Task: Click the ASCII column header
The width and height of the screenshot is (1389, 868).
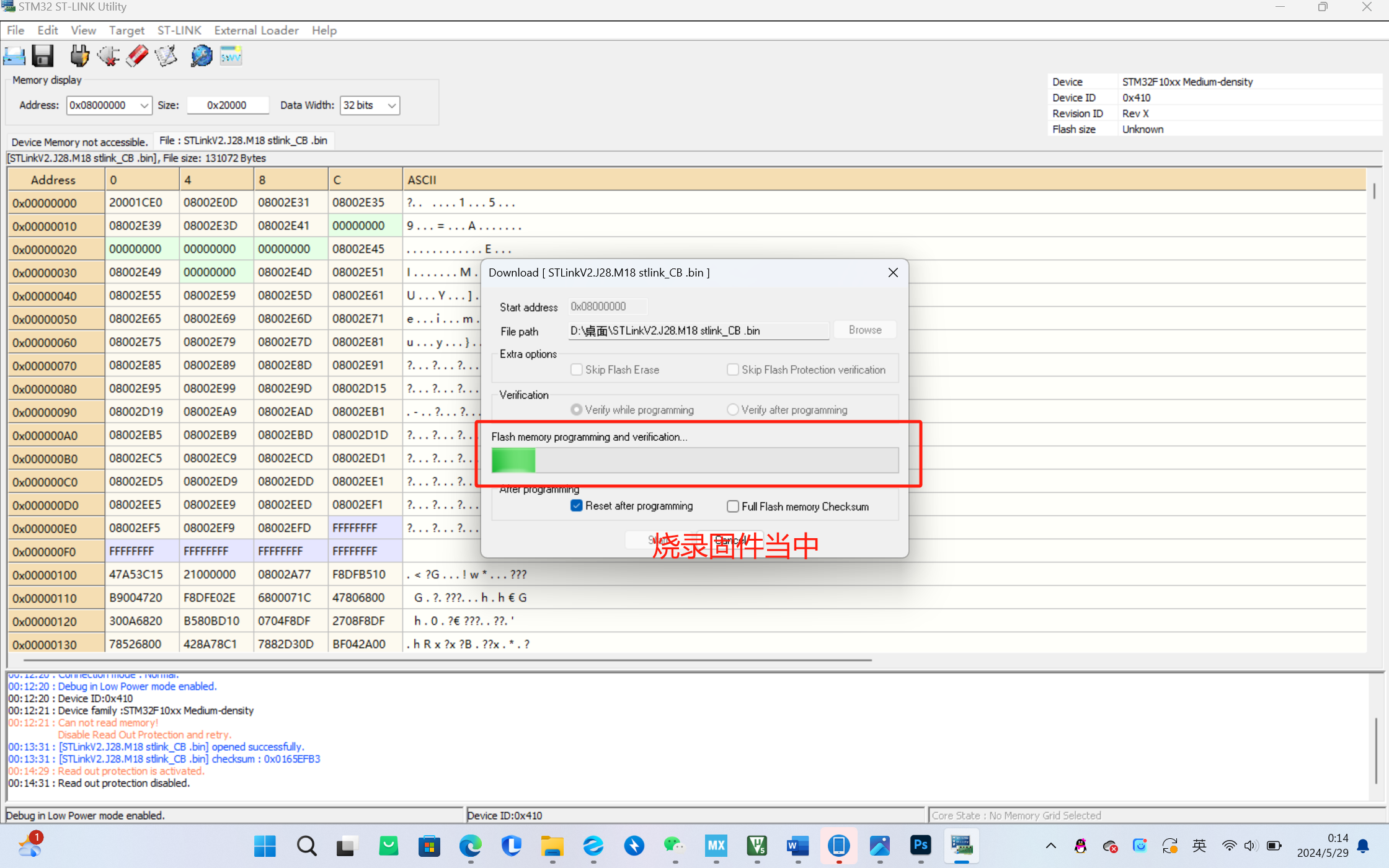Action: (x=884, y=180)
